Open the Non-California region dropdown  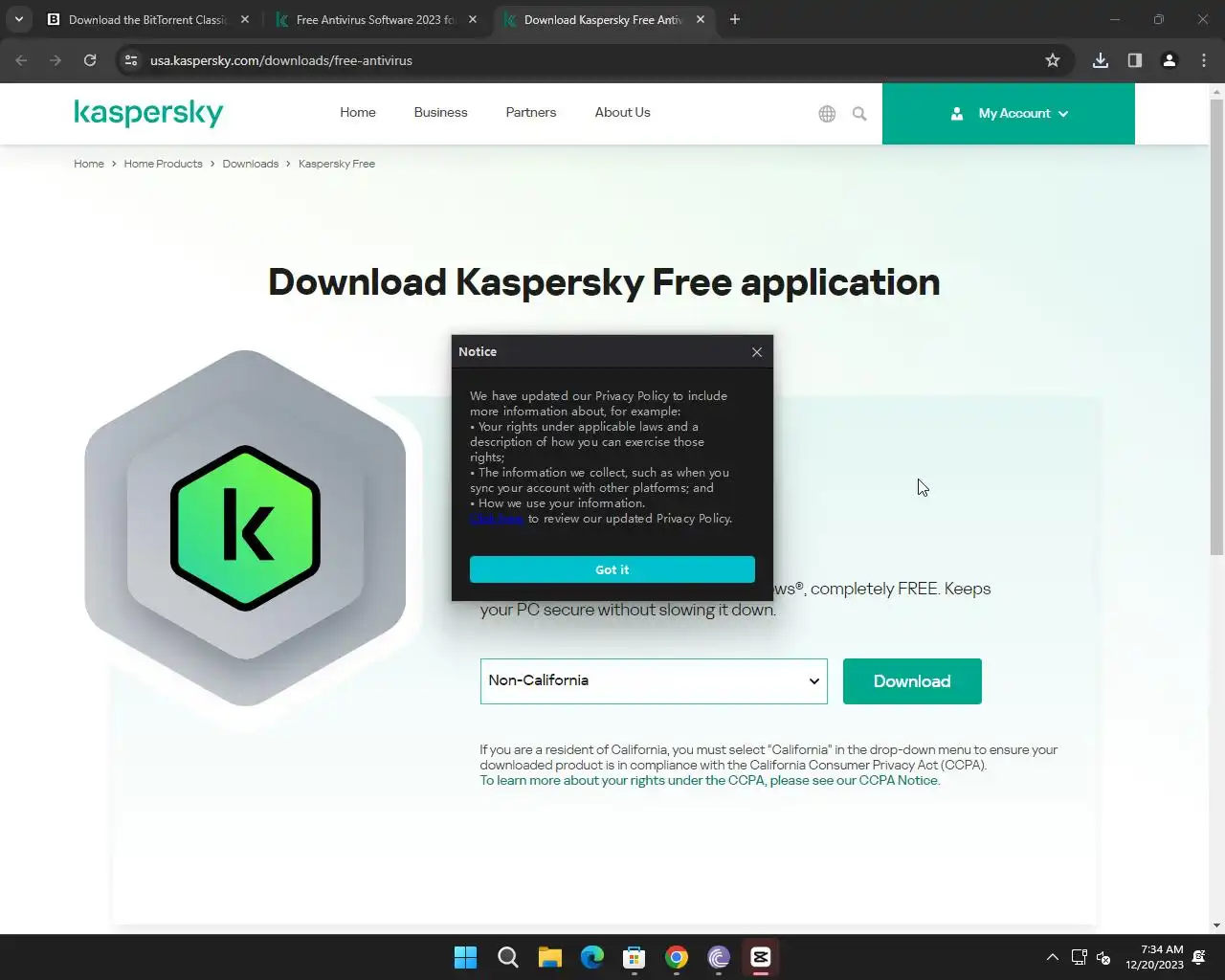click(x=654, y=681)
